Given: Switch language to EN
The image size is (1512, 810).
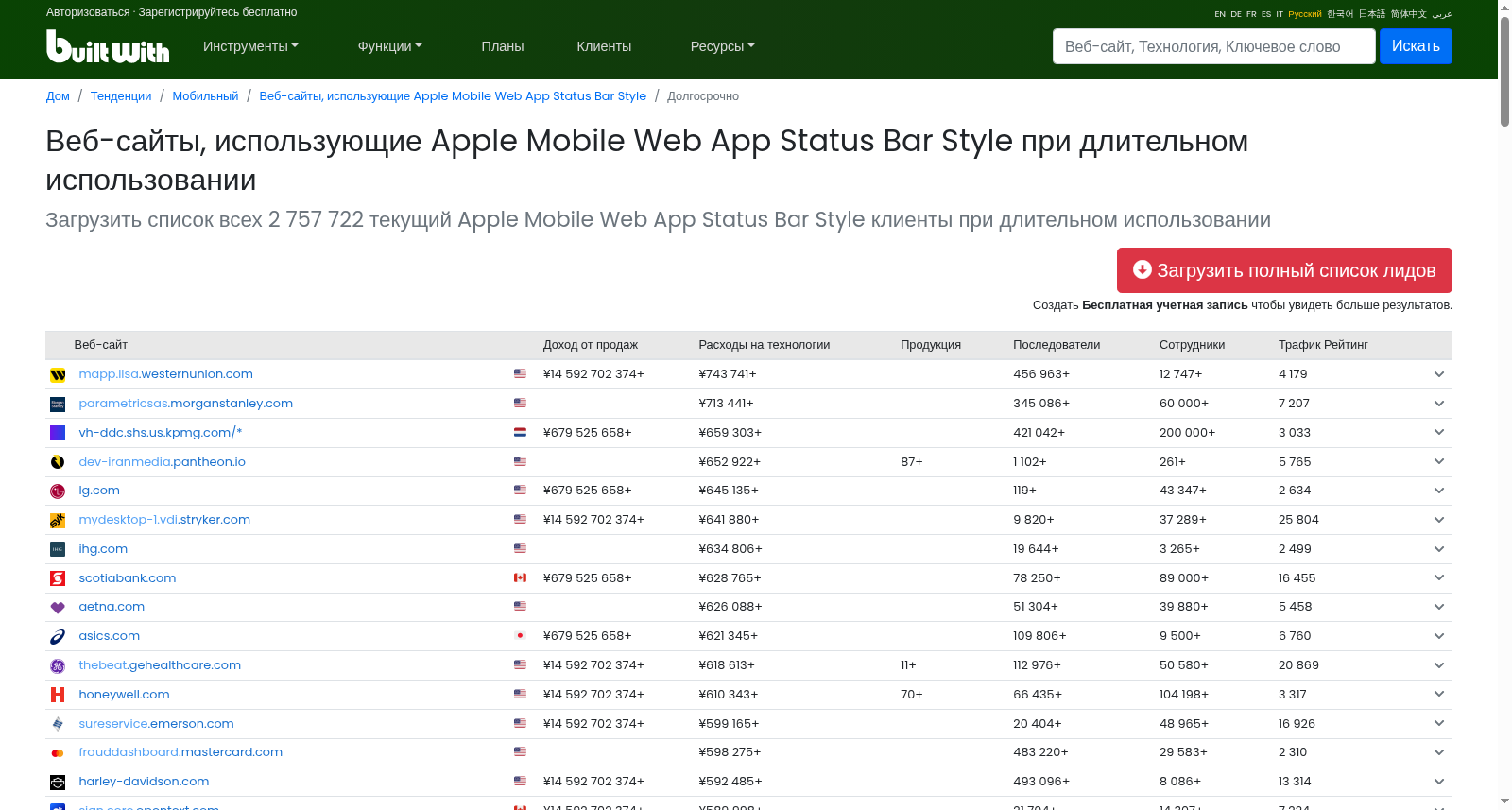Looking at the screenshot, I should point(1220,14).
